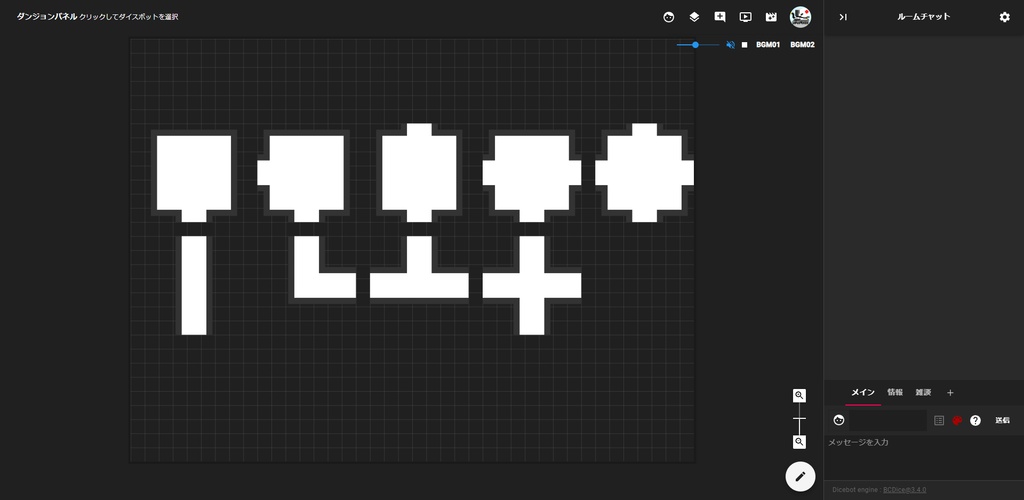The image size is (1024, 500).
Task: Adjust the BGM volume slider
Action: pyautogui.click(x=697, y=45)
